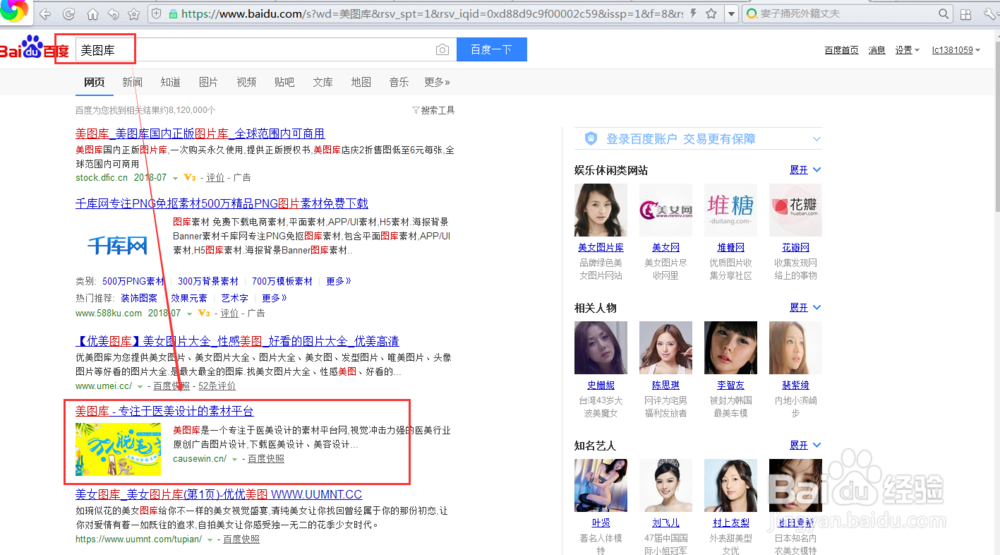This screenshot has width=1000, height=555.
Task: Open lc1381059 account dropdown
Action: coord(956,50)
